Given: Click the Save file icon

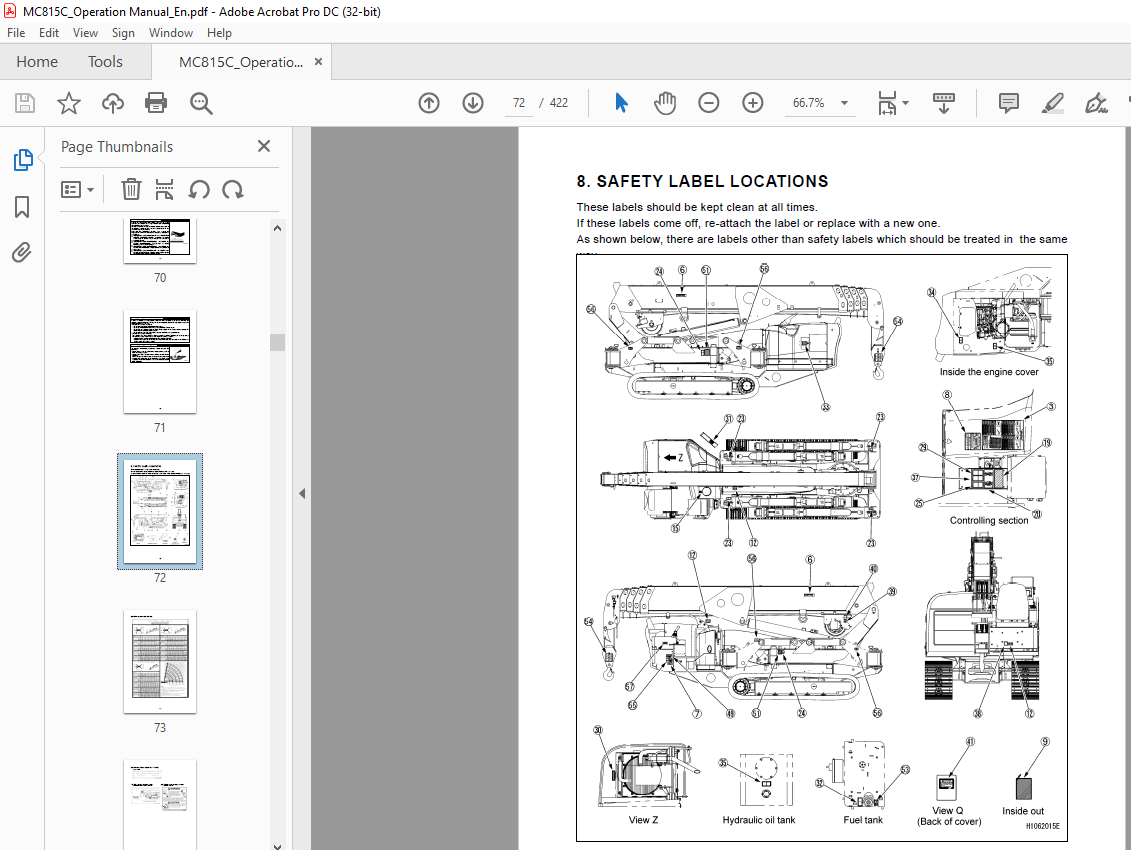Looking at the screenshot, I should [x=25, y=103].
